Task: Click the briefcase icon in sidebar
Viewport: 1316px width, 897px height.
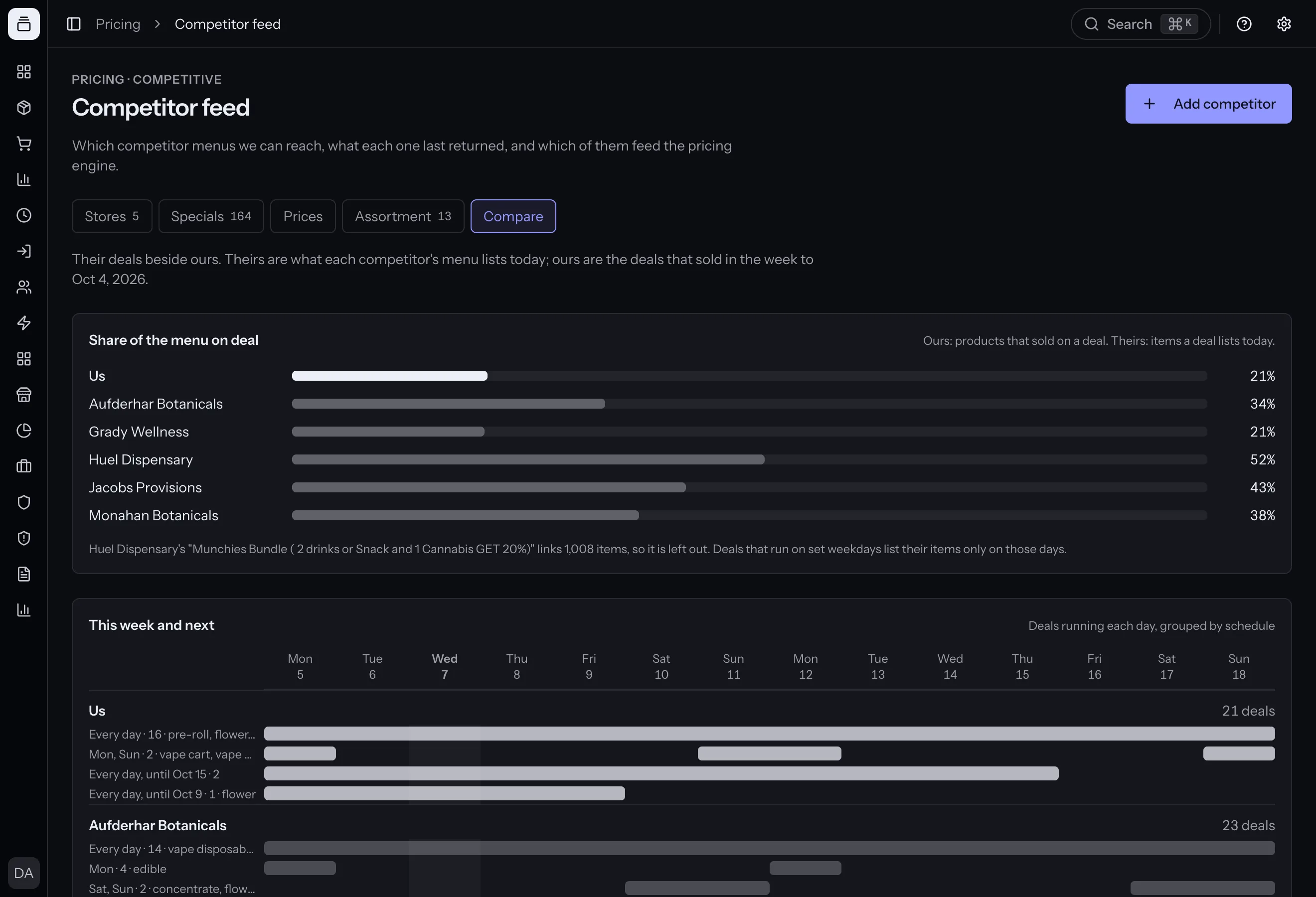Action: pos(24,466)
